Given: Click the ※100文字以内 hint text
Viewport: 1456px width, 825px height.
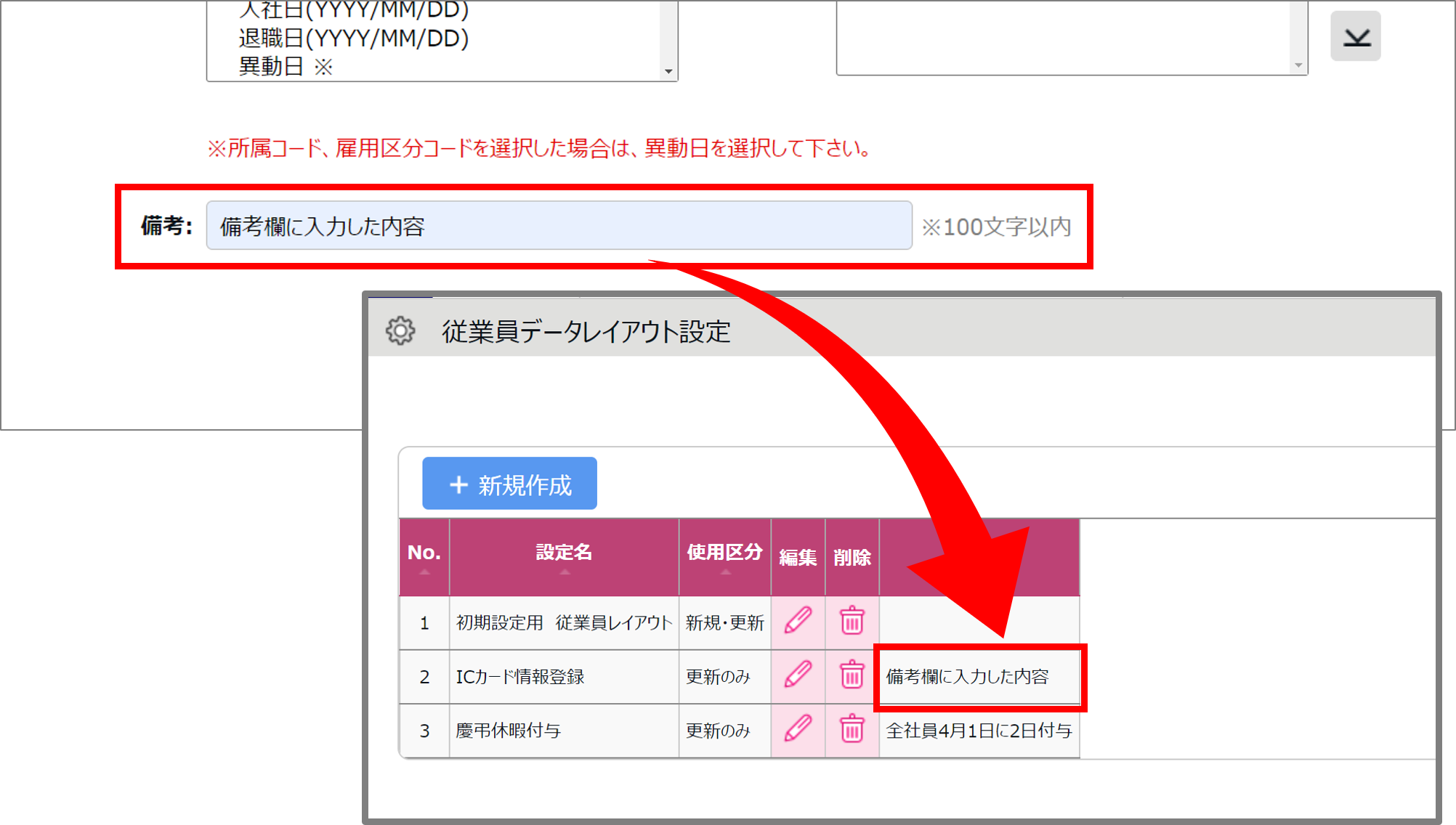Looking at the screenshot, I should click(997, 227).
